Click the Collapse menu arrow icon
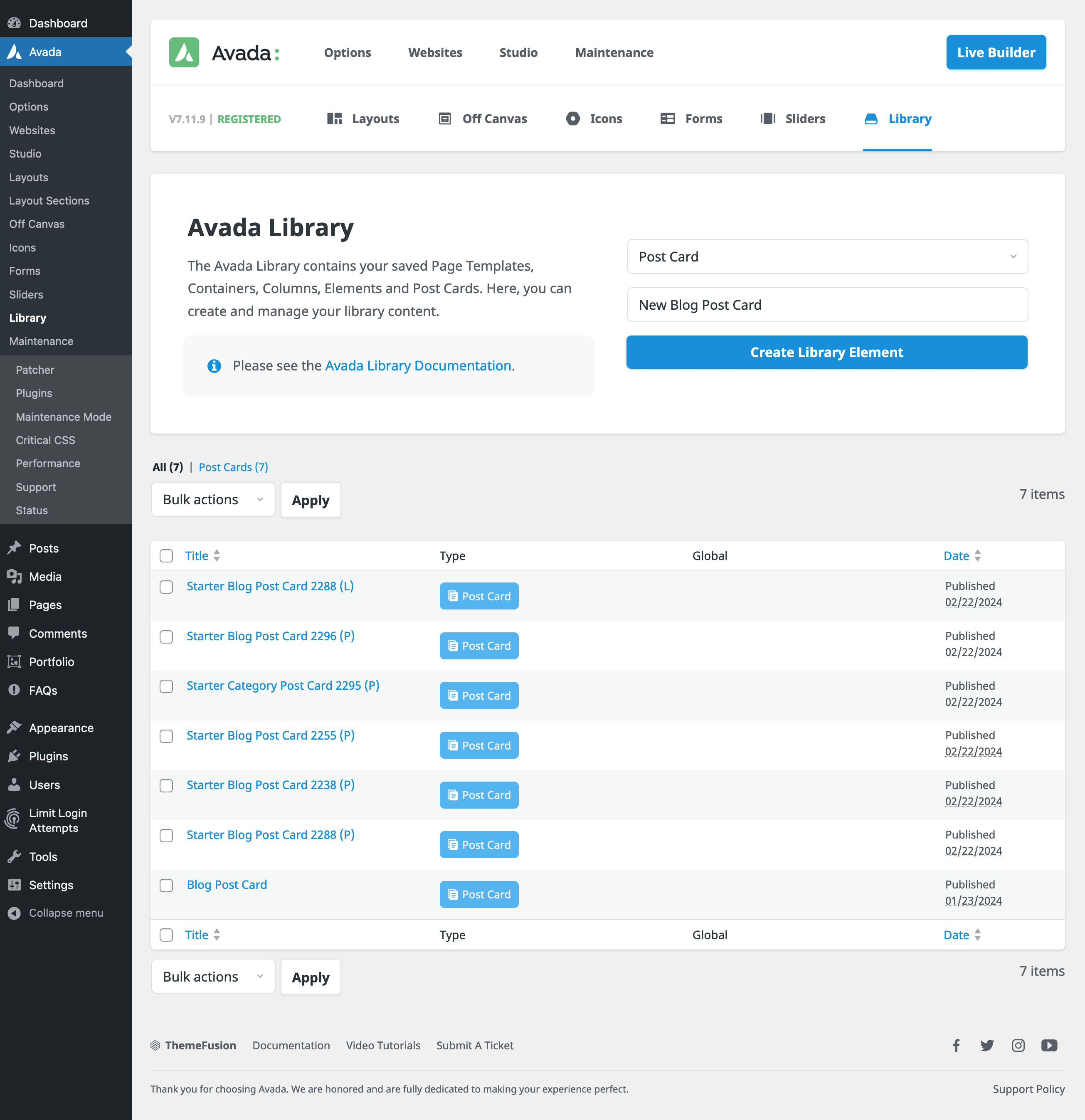Image resolution: width=1085 pixels, height=1120 pixels. [14, 913]
